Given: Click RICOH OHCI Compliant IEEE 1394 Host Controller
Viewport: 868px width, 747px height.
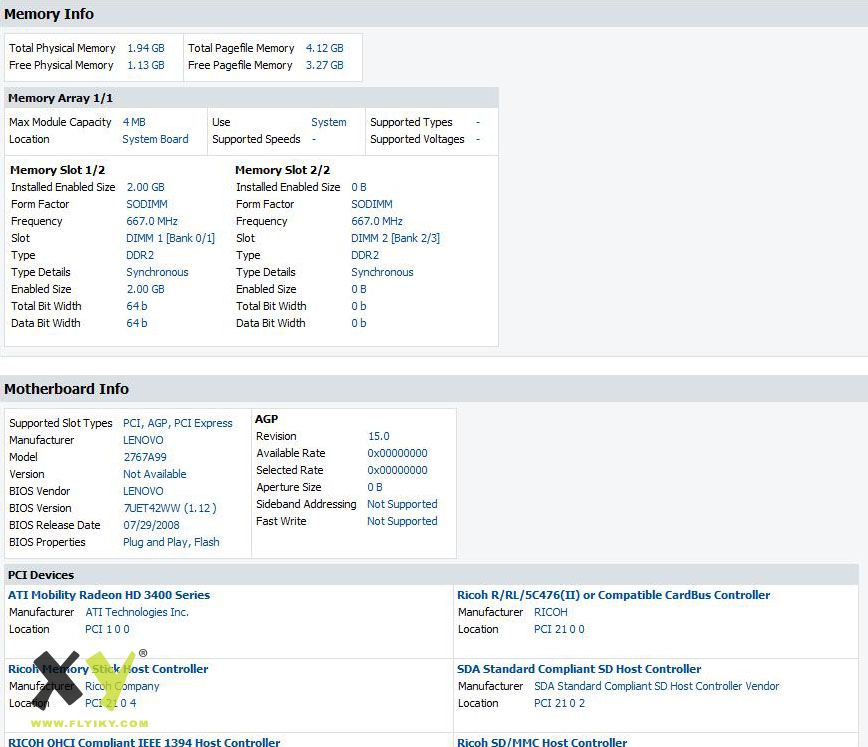Looking at the screenshot, I should pyautogui.click(x=144, y=742).
